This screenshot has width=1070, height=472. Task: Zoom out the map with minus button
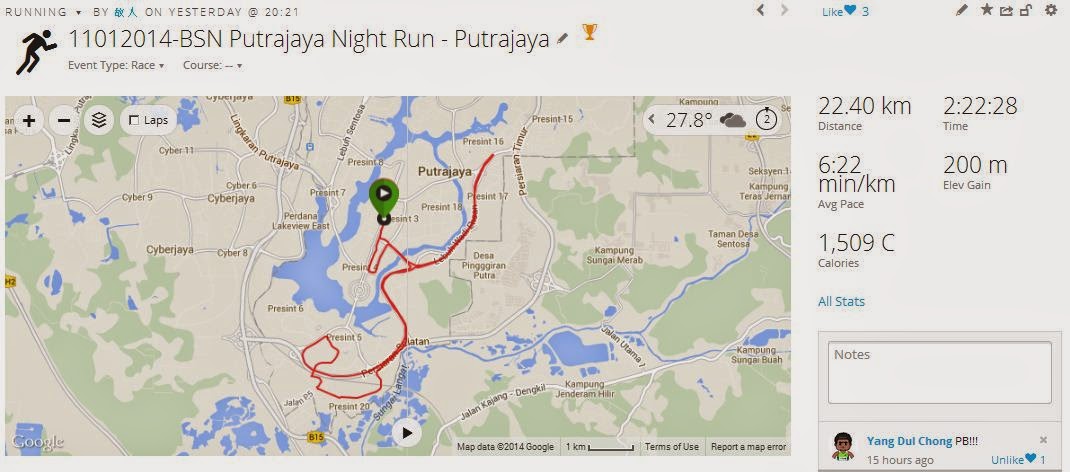click(x=64, y=121)
